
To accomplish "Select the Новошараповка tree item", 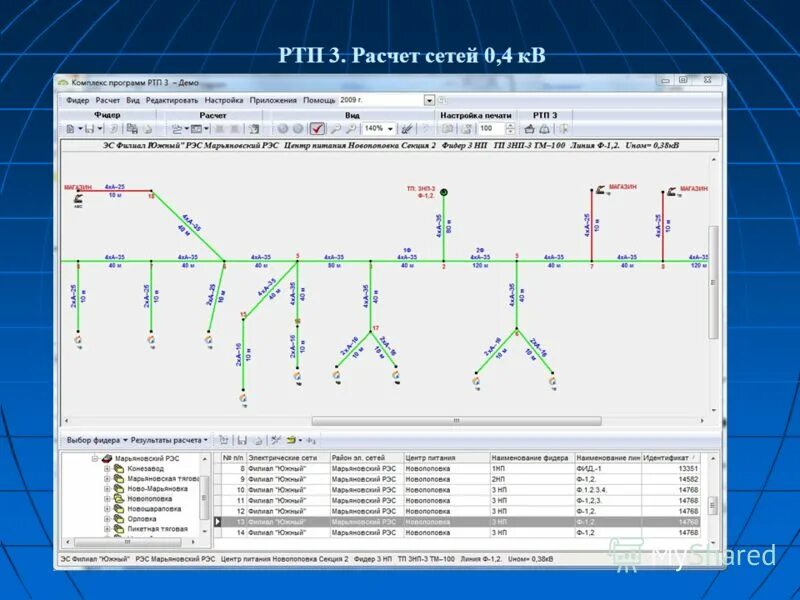I will pyautogui.click(x=154, y=509).
